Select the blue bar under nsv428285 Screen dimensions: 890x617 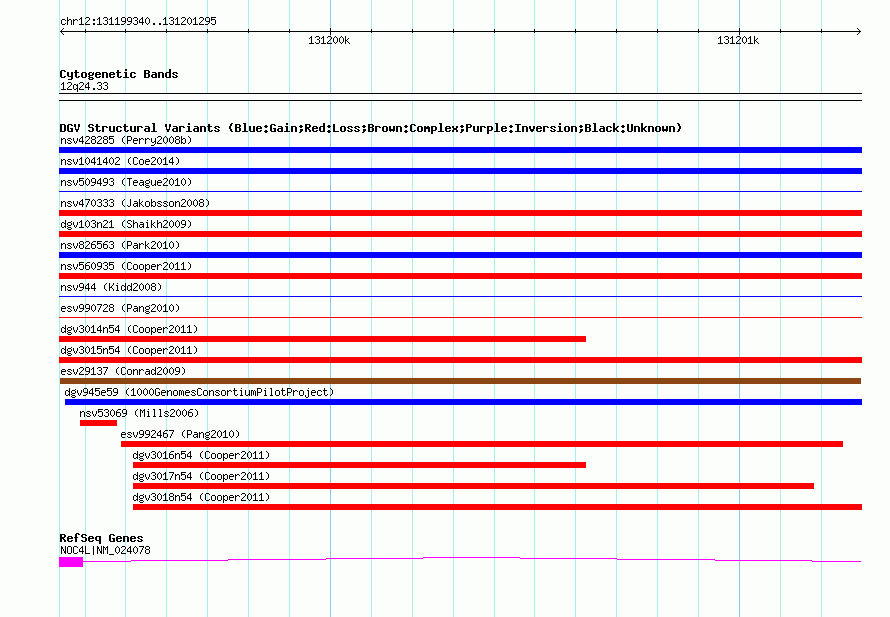460,150
